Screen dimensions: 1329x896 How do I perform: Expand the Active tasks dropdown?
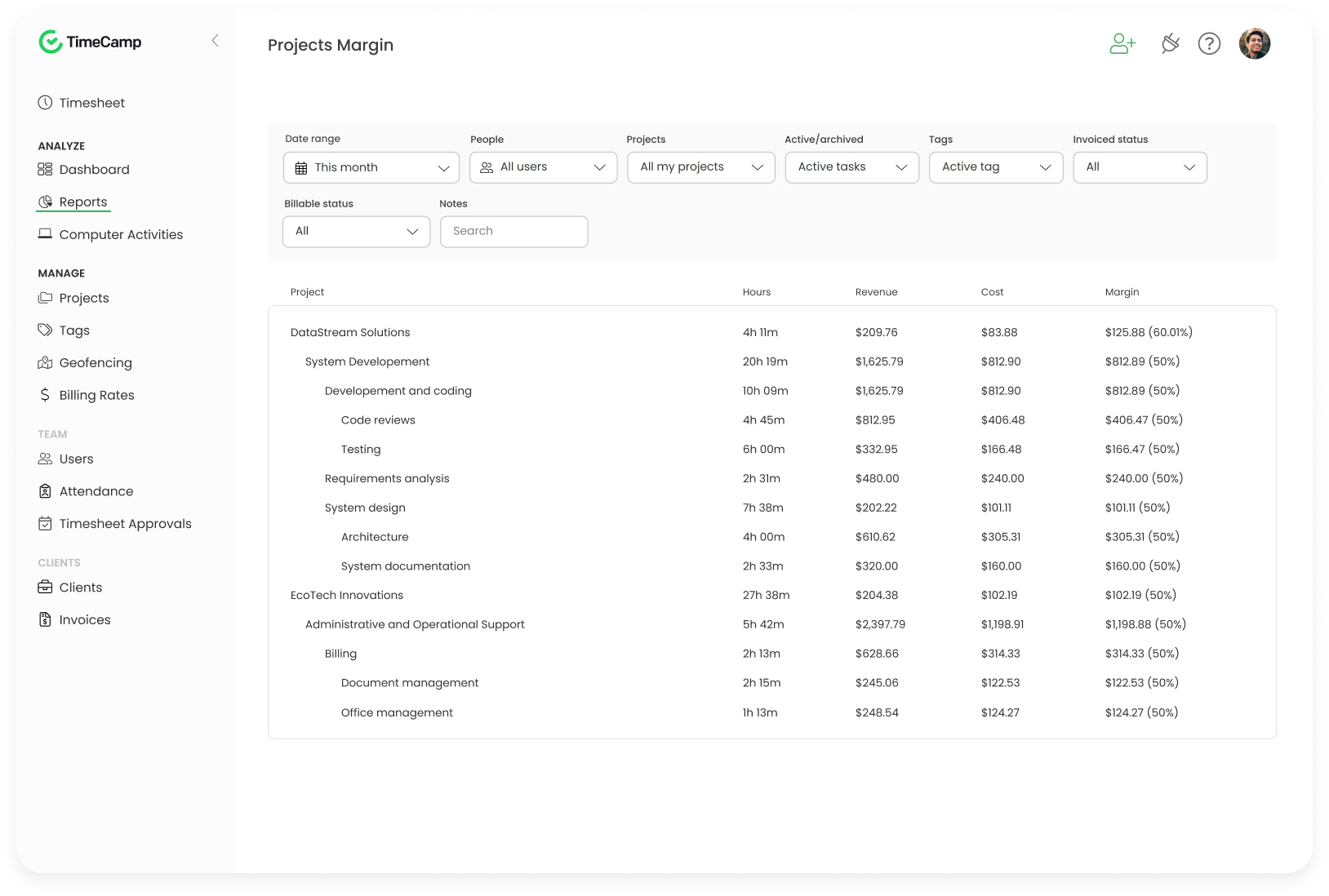tap(852, 167)
